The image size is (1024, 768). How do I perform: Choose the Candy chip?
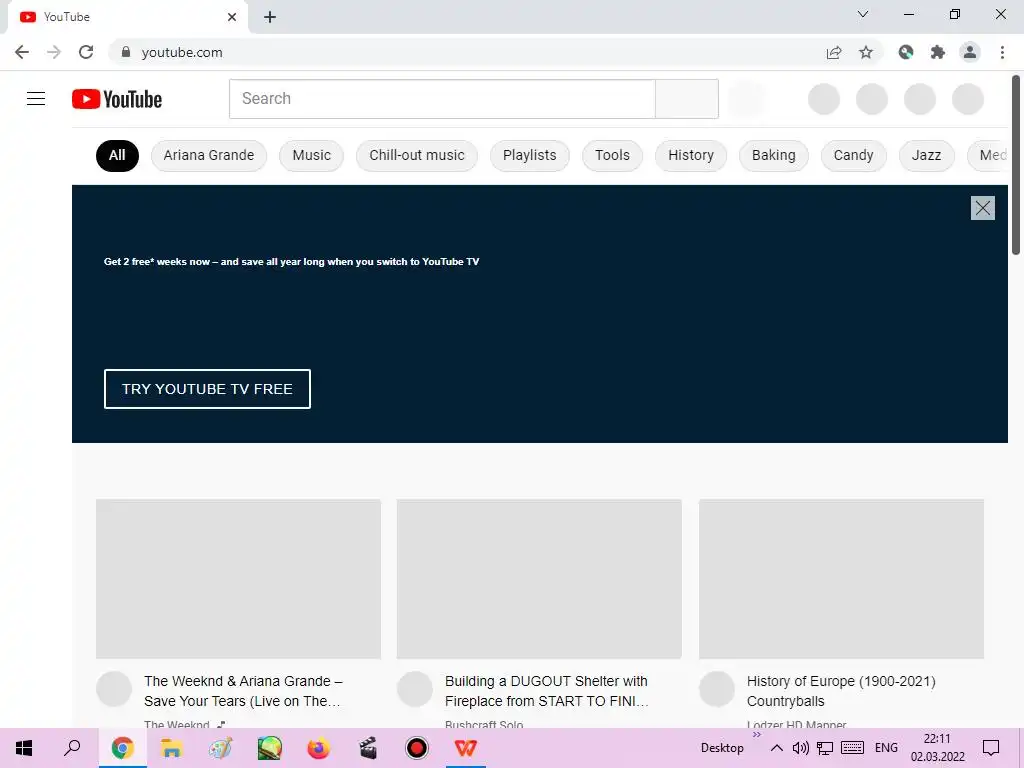pyautogui.click(x=854, y=155)
